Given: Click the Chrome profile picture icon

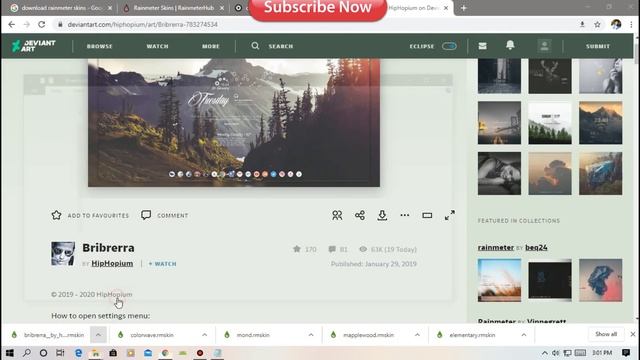Looking at the screenshot, I should click(616, 24).
